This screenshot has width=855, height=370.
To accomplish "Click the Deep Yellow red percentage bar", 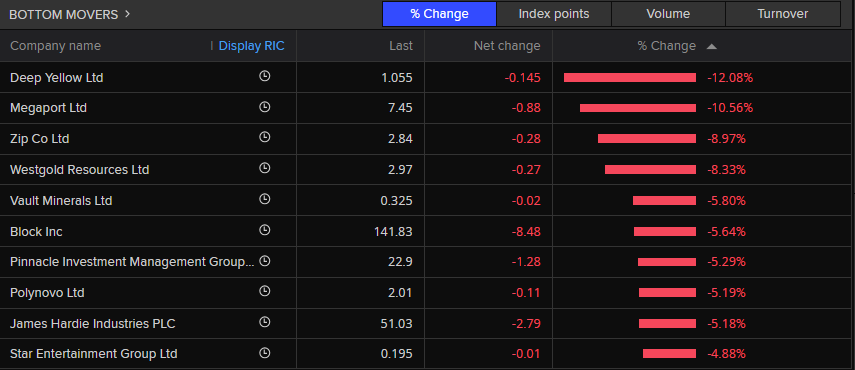I will coord(630,77).
